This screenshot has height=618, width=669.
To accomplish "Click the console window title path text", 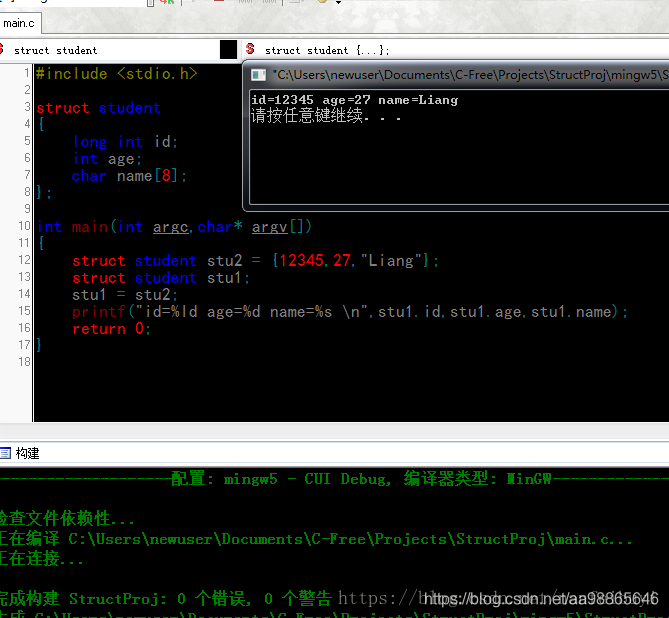I will (x=471, y=75).
